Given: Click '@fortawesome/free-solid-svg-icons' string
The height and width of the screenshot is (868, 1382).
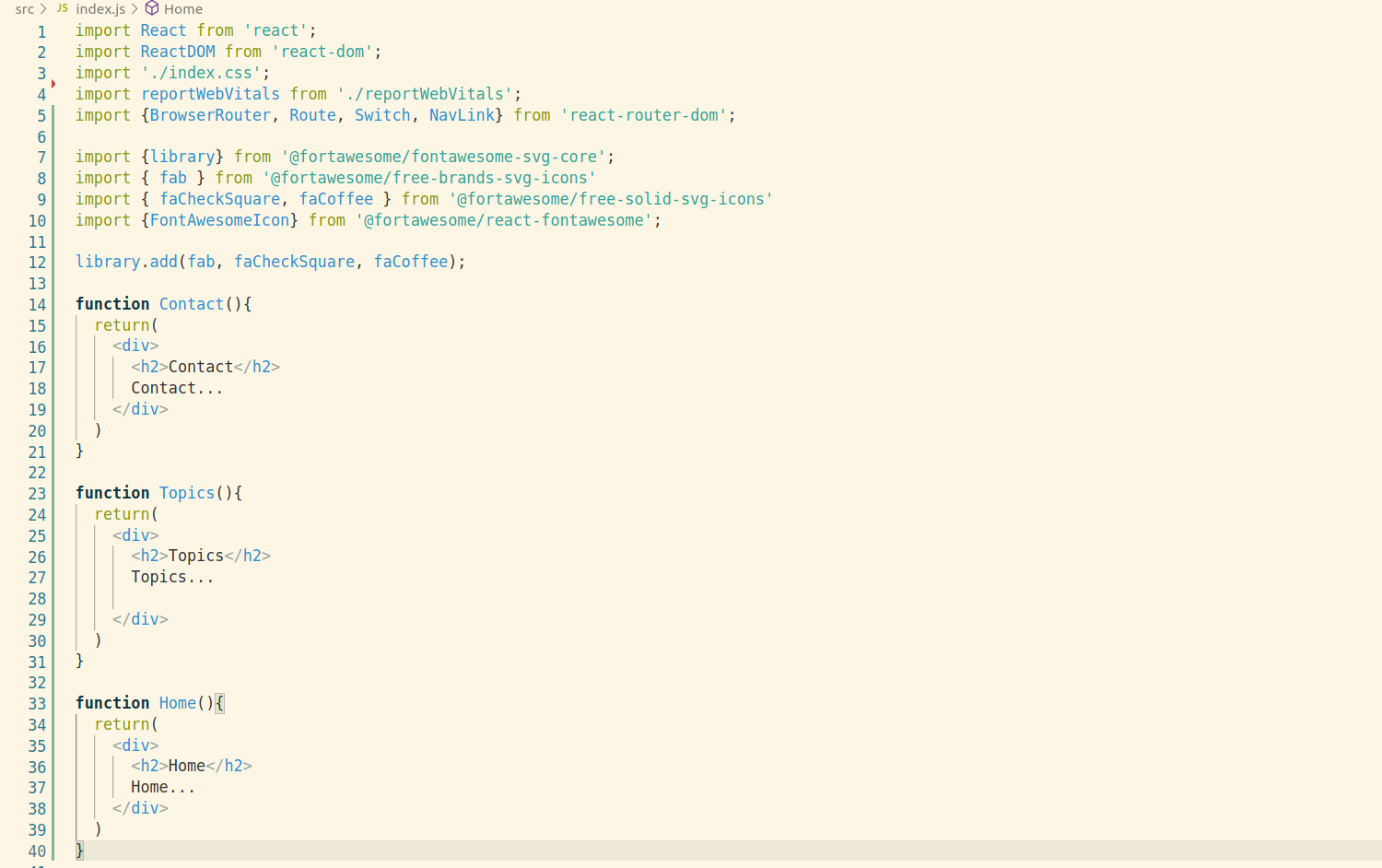Looking at the screenshot, I should (611, 199).
